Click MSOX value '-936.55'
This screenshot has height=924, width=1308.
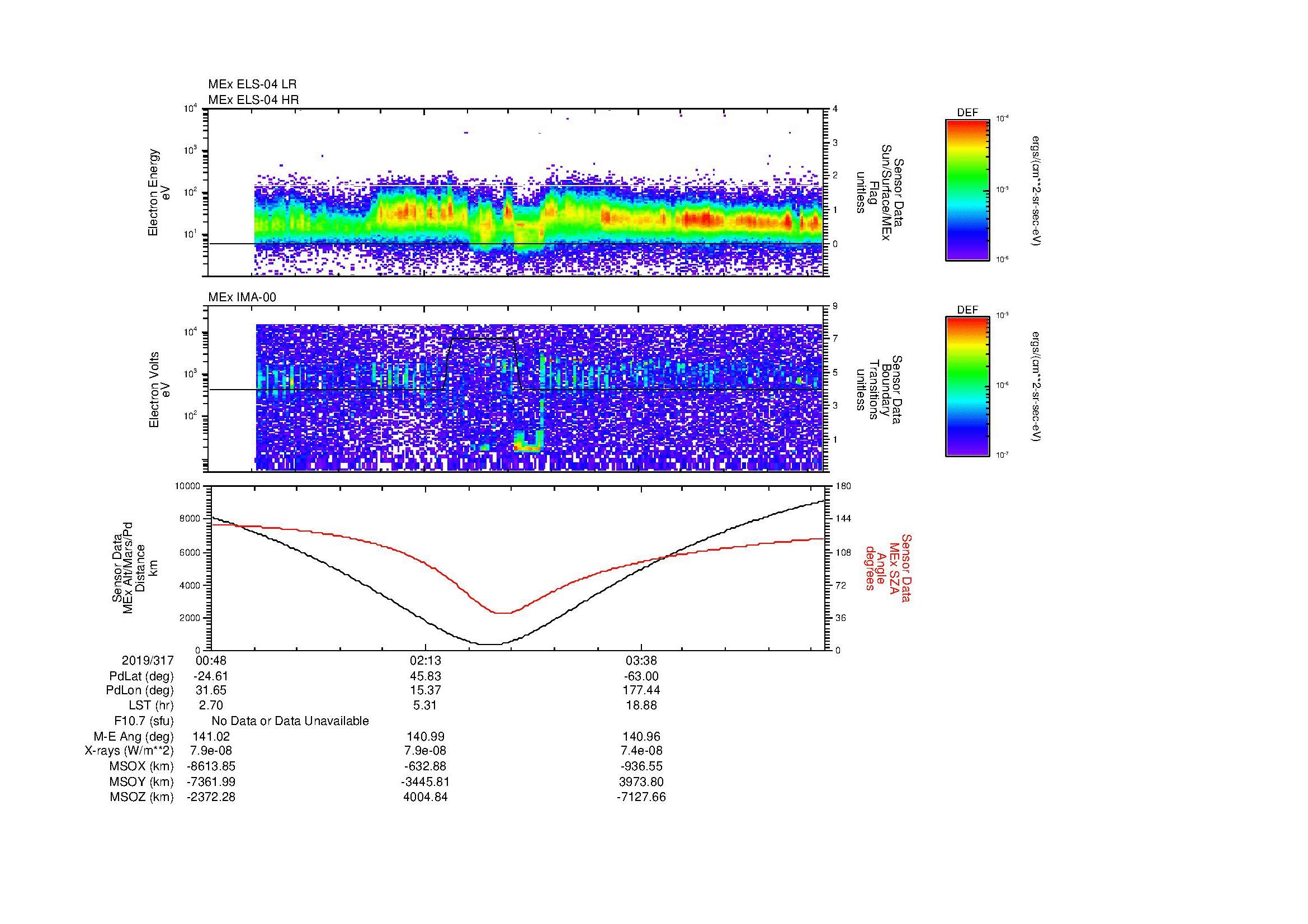[x=641, y=766]
